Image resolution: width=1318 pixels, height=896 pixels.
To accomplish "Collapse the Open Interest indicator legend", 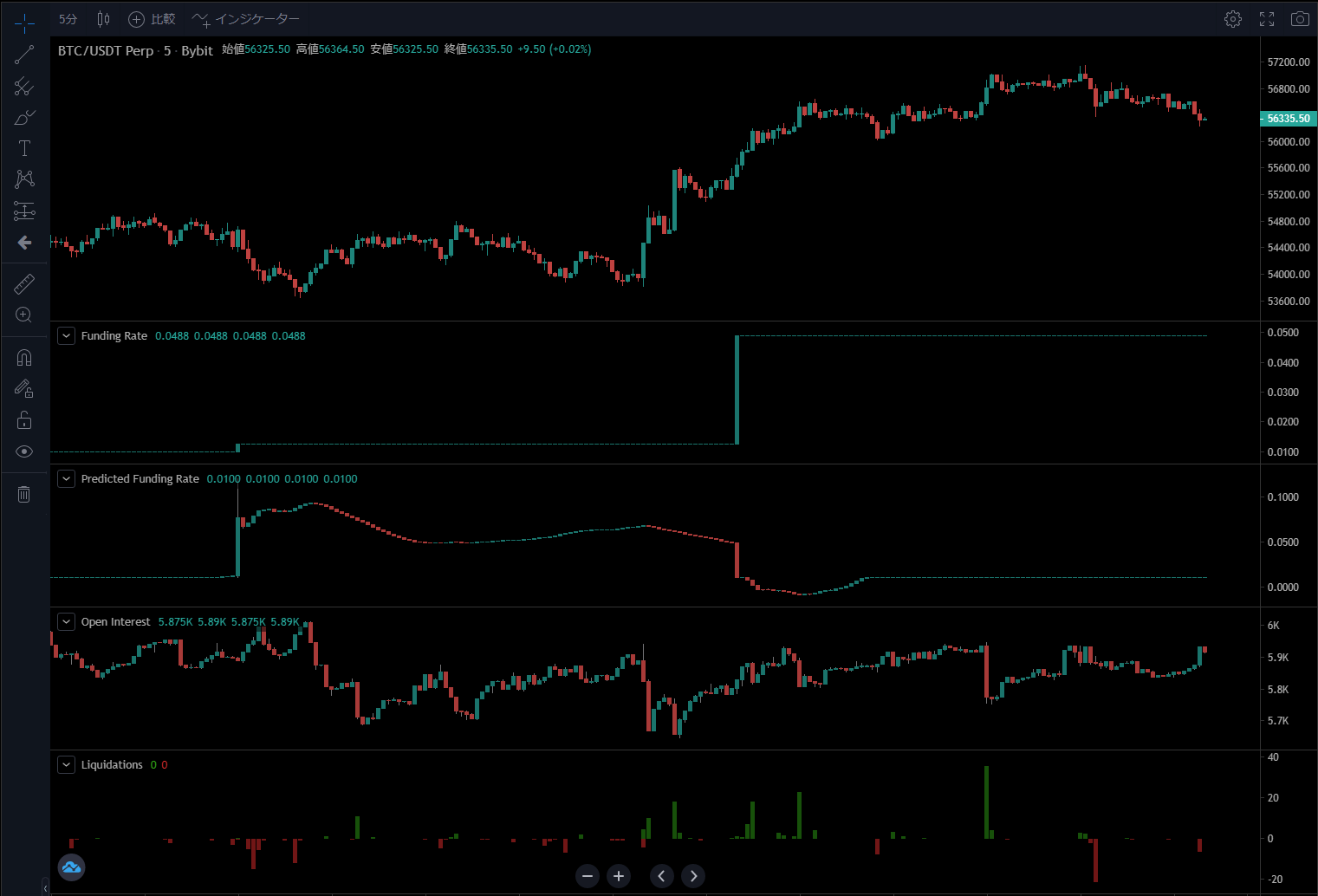I will click(66, 621).
